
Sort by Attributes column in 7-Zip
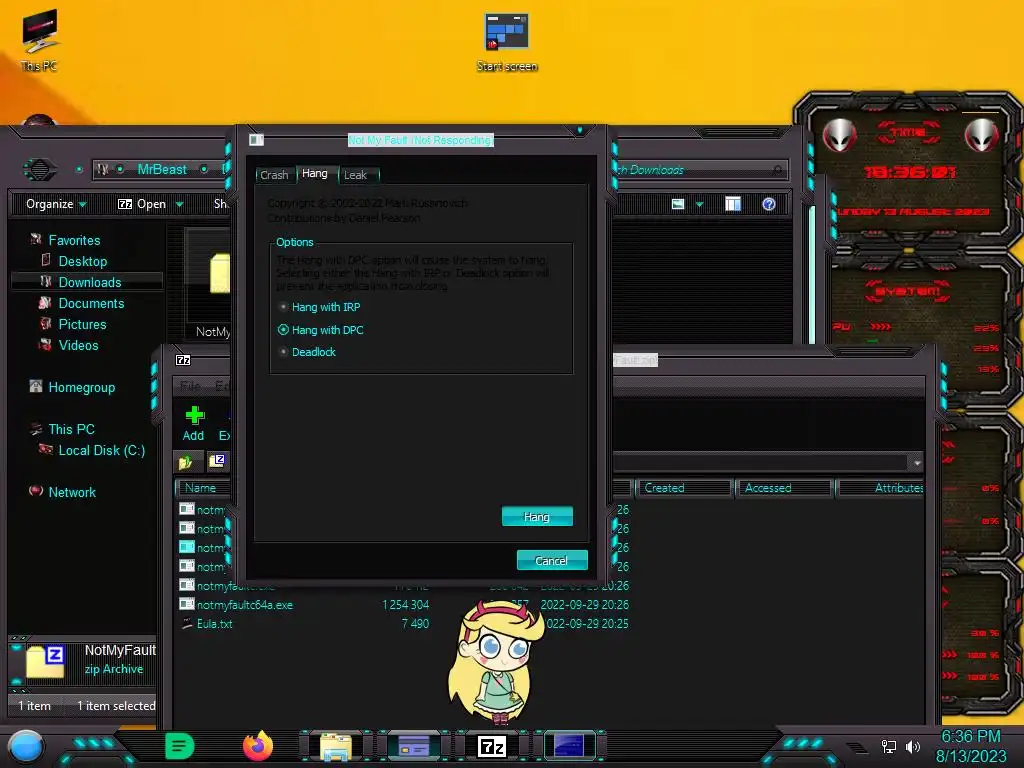pyautogui.click(x=881, y=488)
